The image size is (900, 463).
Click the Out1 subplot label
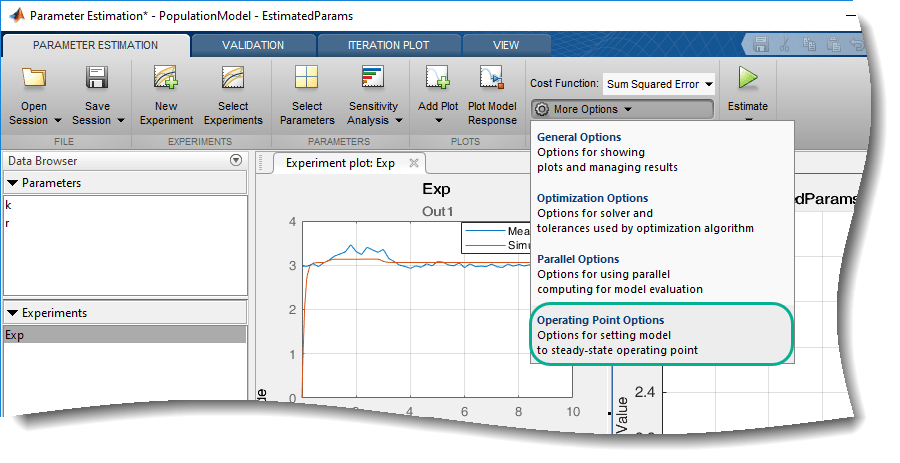pyautogui.click(x=437, y=212)
